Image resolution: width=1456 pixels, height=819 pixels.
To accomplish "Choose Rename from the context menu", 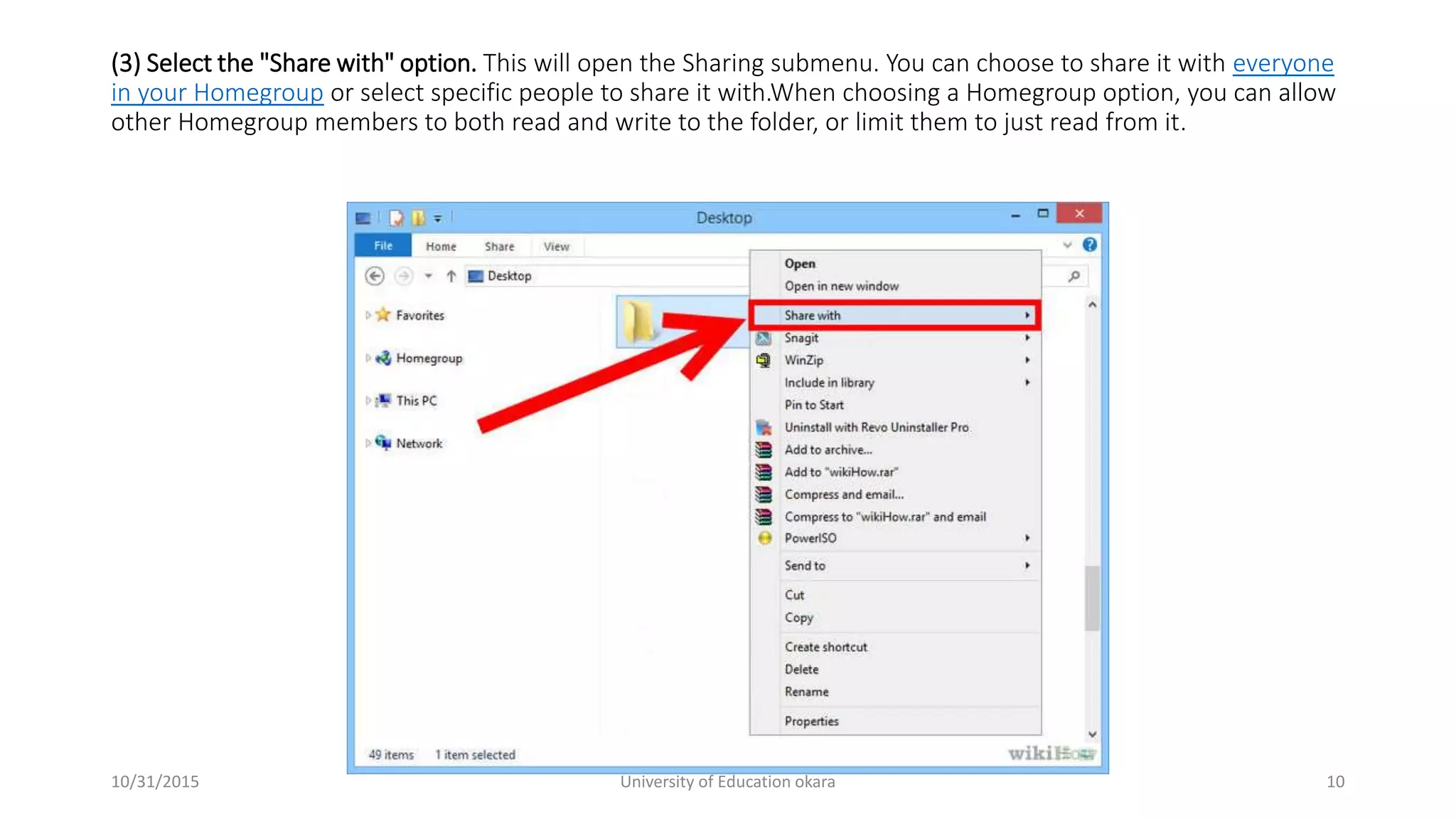I will pos(895,692).
